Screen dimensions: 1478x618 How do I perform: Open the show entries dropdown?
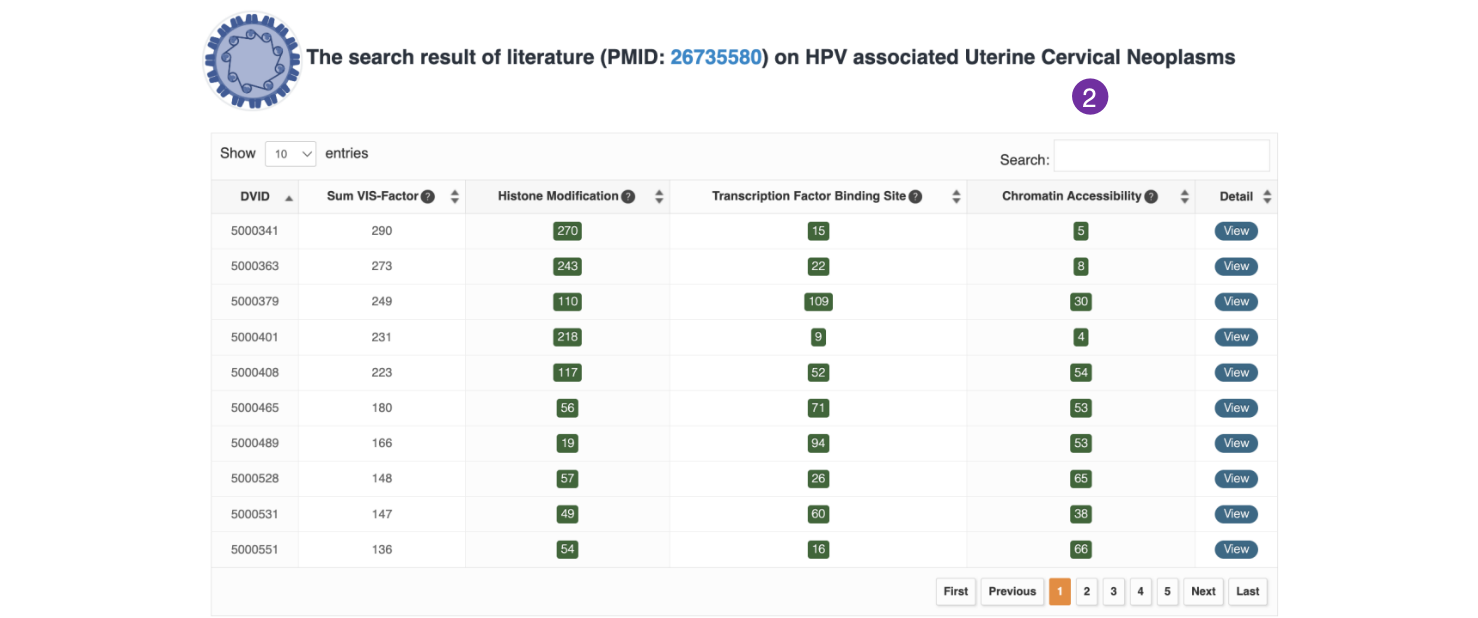click(x=291, y=154)
